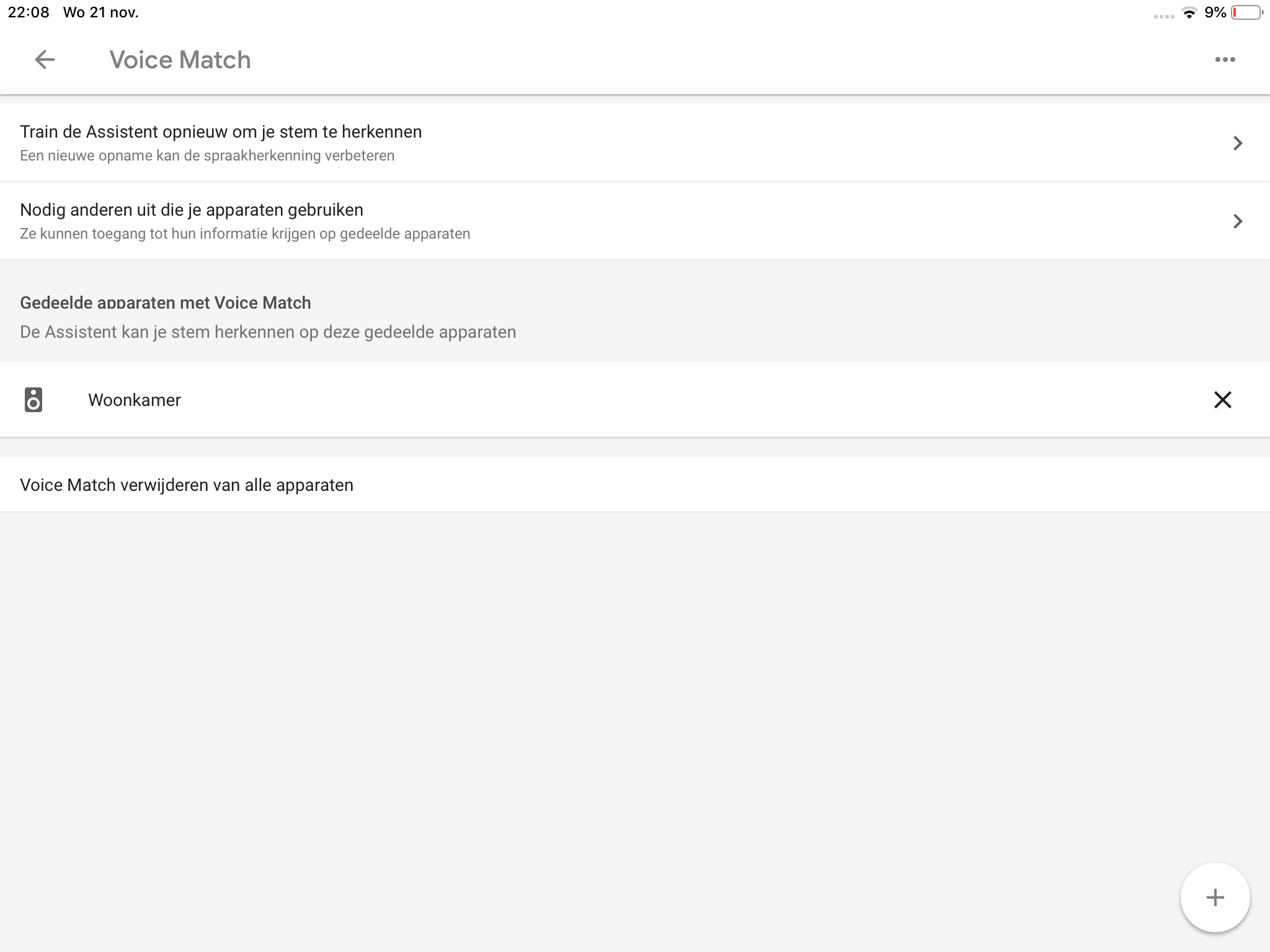Click the 'Een nieuwe opname' subtitle text
This screenshot has width=1270, height=952.
click(x=207, y=156)
